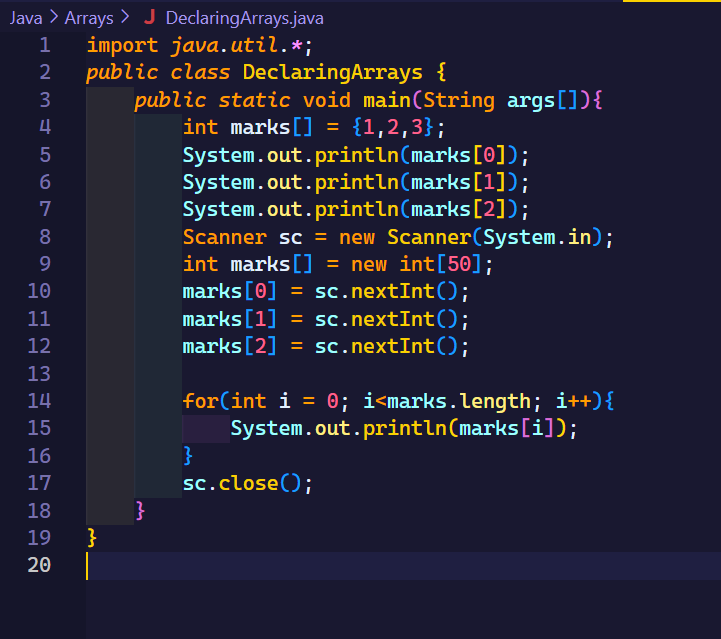Click the class name DeclaringArrays in code
The height and width of the screenshot is (639, 721).
[x=332, y=73]
